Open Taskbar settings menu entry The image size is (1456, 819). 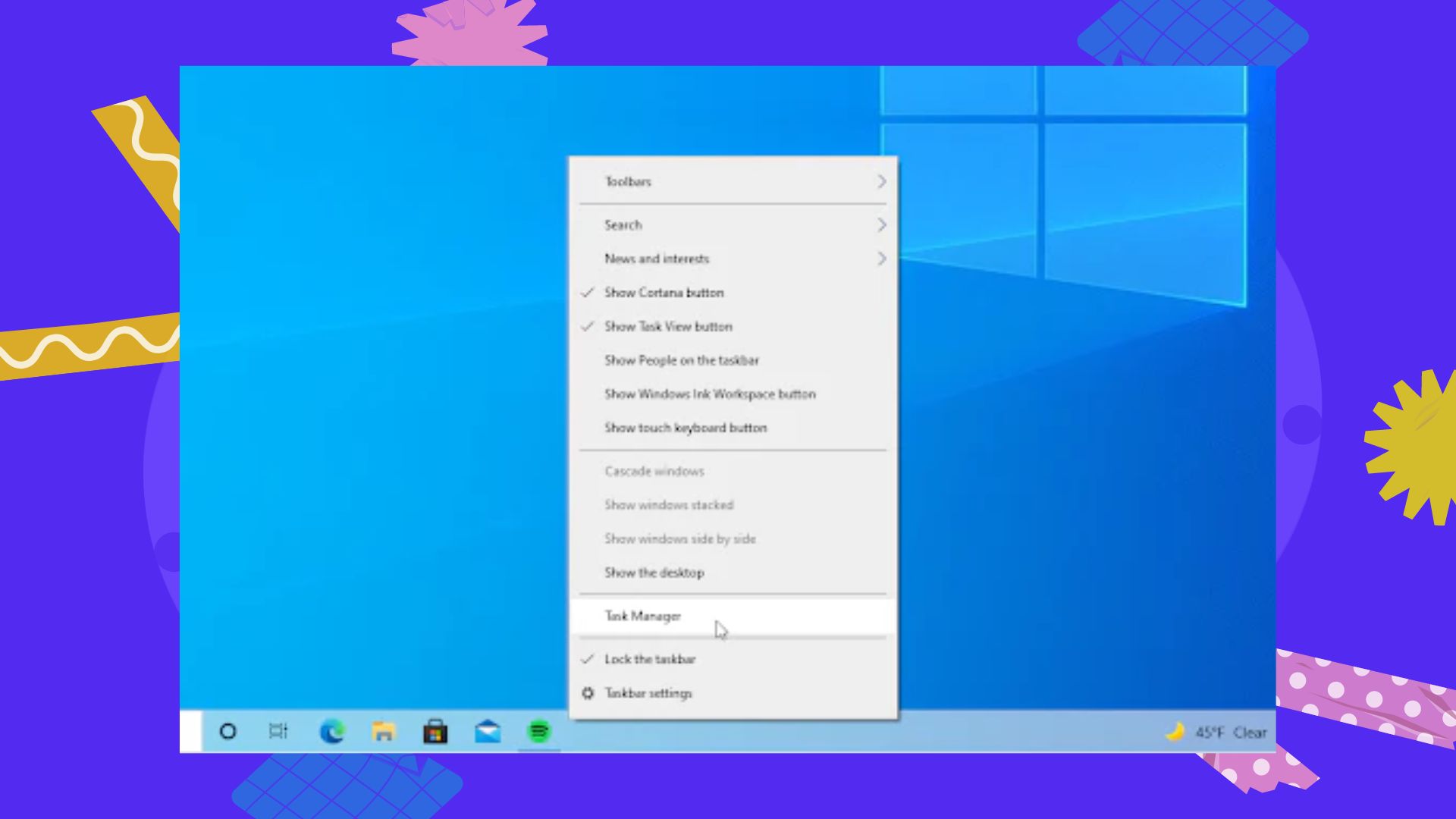pyautogui.click(x=733, y=693)
